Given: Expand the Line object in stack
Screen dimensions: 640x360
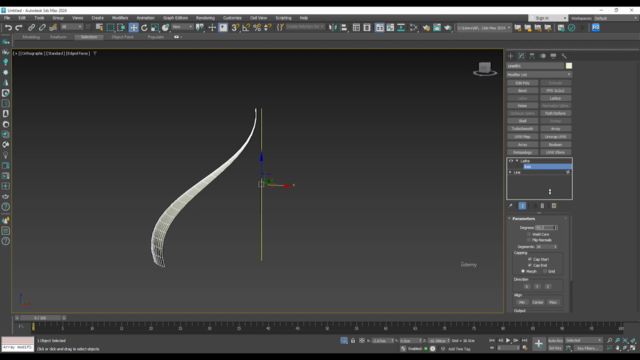Looking at the screenshot, I should click(510, 172).
